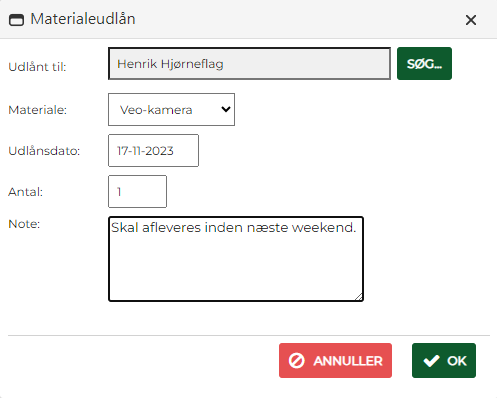Viewport: 497px width, 398px height.
Task: Click the textarea resize grip in Note box
Action: click(x=358, y=297)
